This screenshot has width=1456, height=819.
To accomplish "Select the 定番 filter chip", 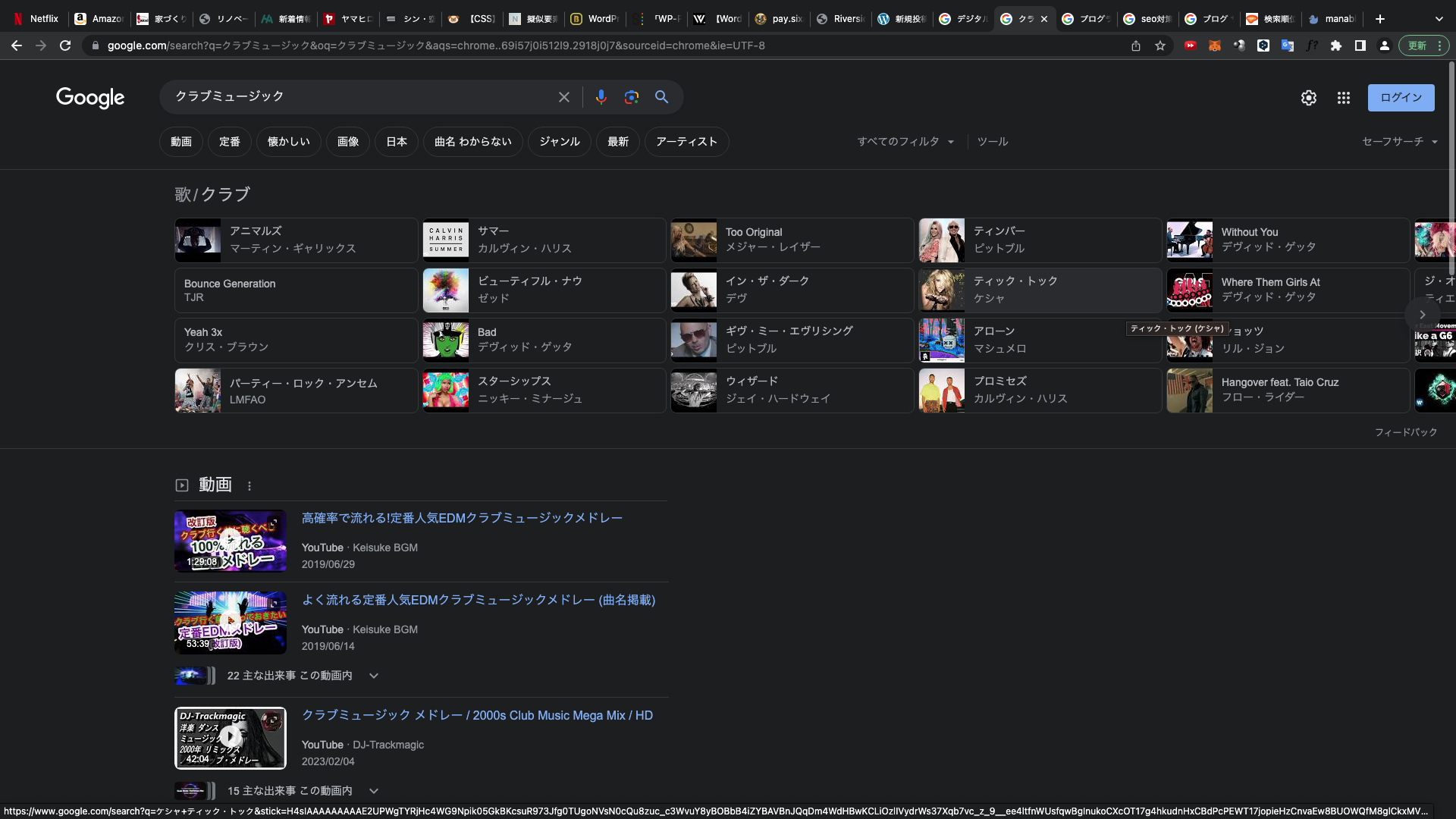I will [230, 142].
